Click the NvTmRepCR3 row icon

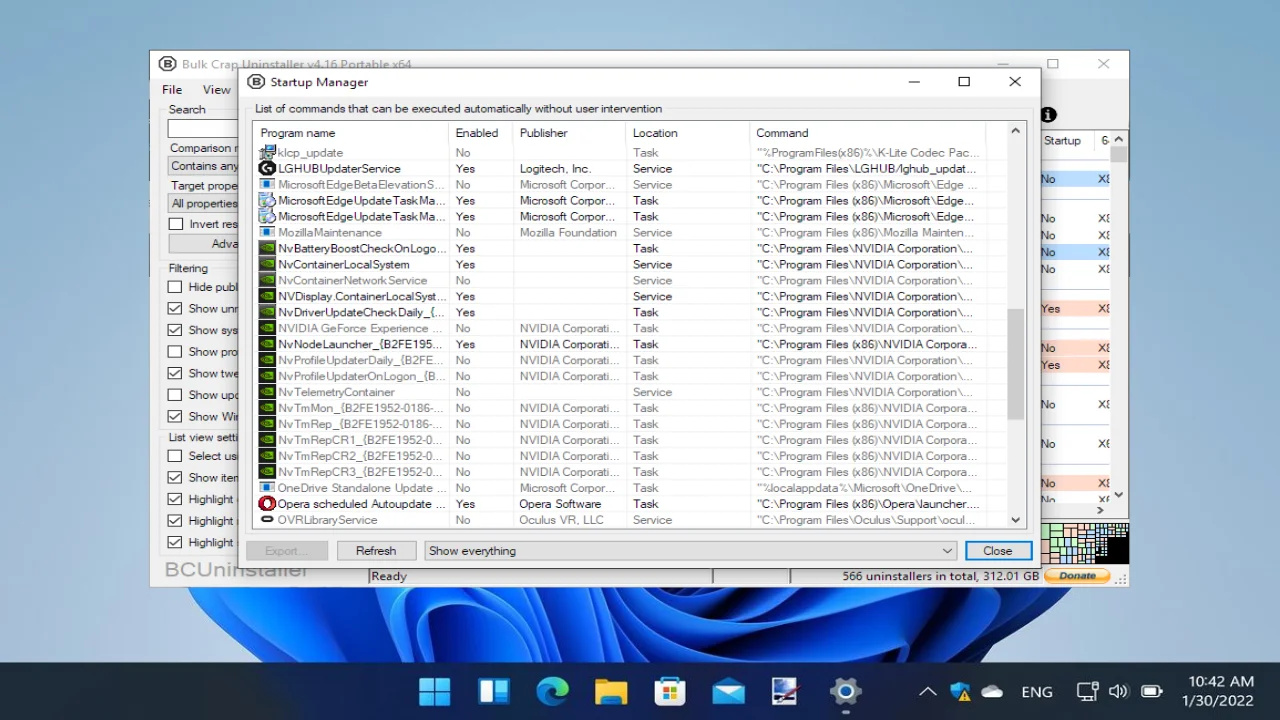[x=267, y=472]
